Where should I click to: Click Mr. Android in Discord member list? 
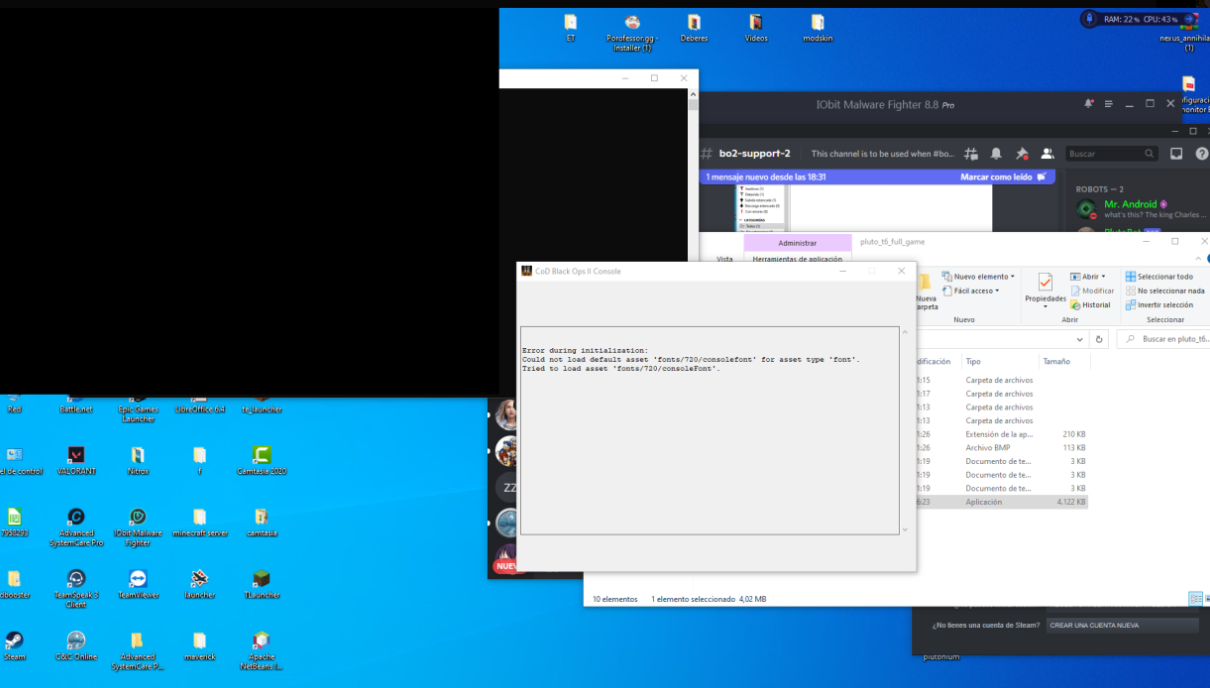[1130, 204]
